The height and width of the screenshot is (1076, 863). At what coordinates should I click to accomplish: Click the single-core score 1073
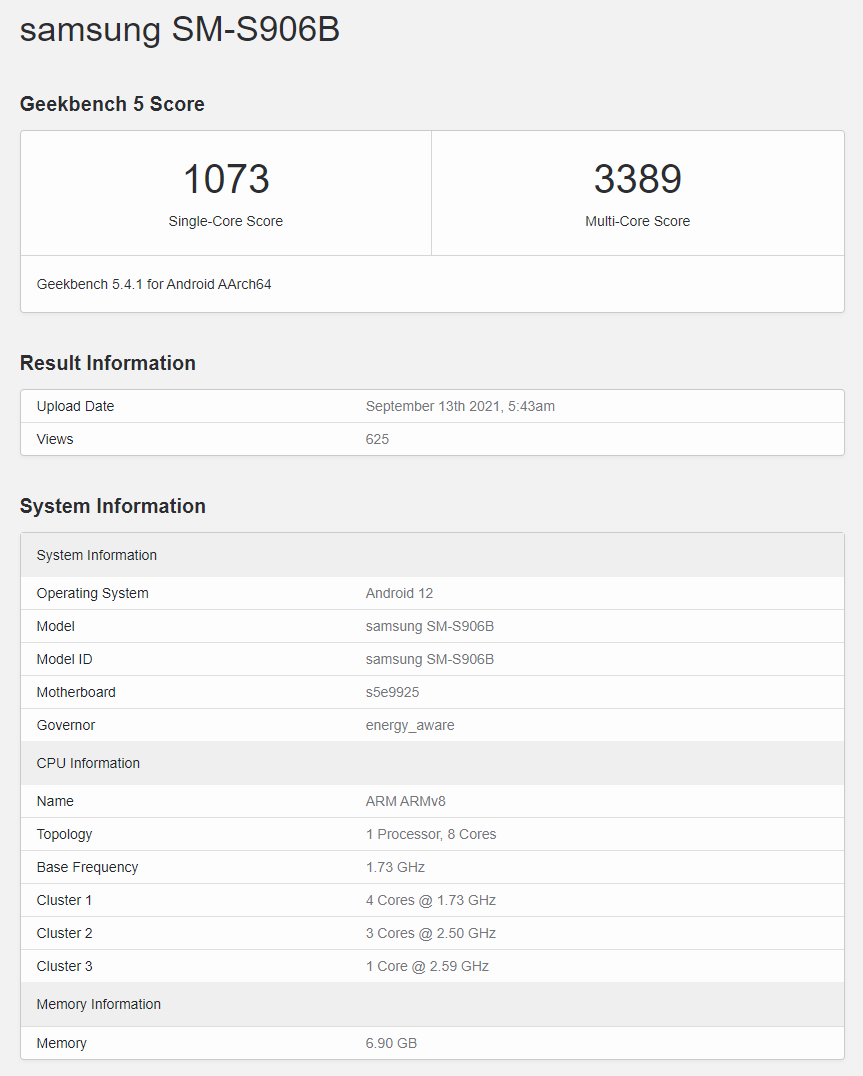tap(226, 180)
